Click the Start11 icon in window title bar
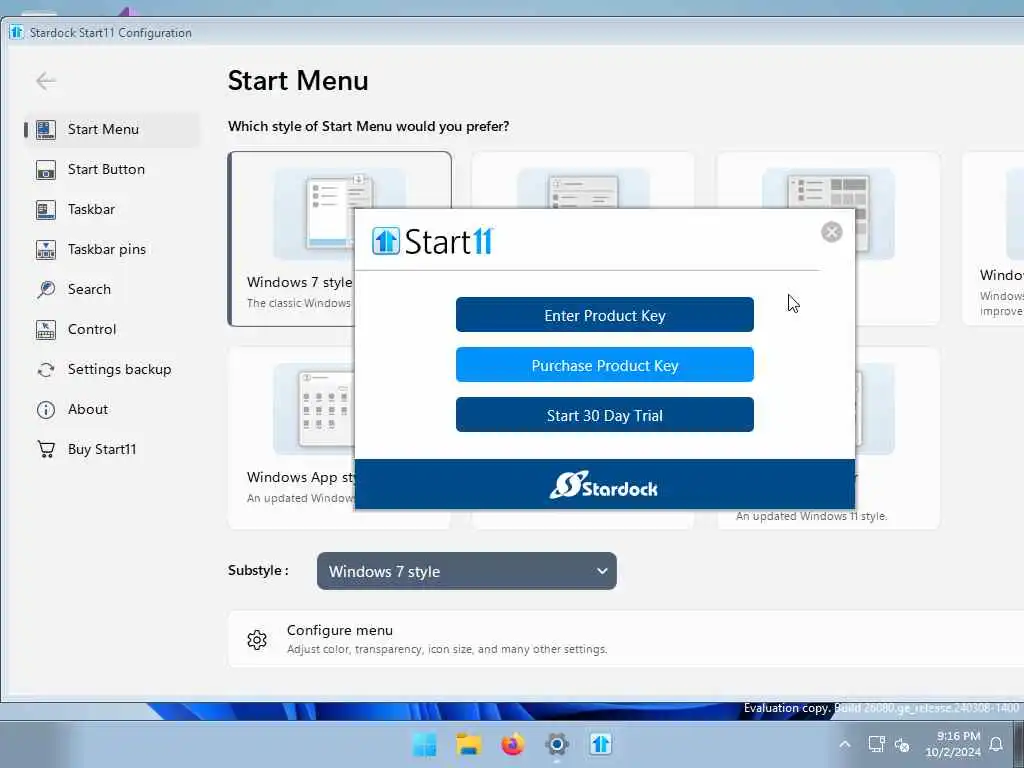Image resolution: width=1024 pixels, height=768 pixels. click(17, 32)
